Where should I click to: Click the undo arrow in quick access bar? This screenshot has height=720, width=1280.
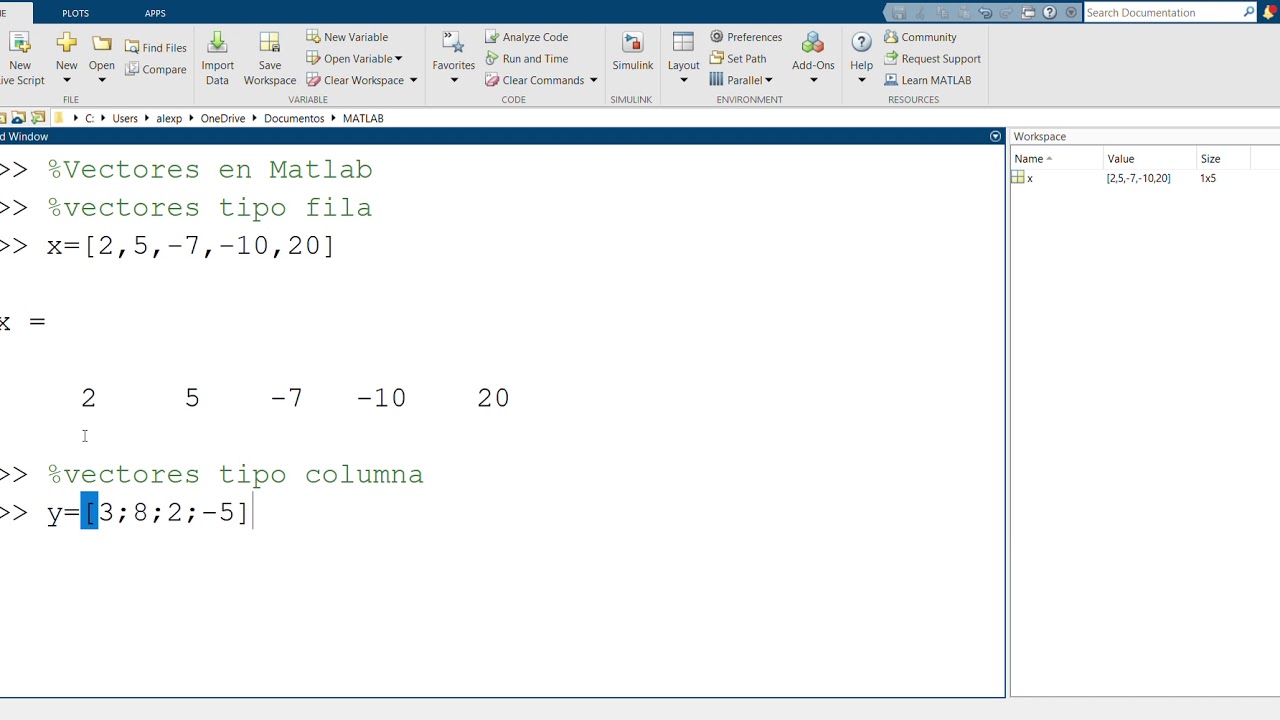coord(986,13)
